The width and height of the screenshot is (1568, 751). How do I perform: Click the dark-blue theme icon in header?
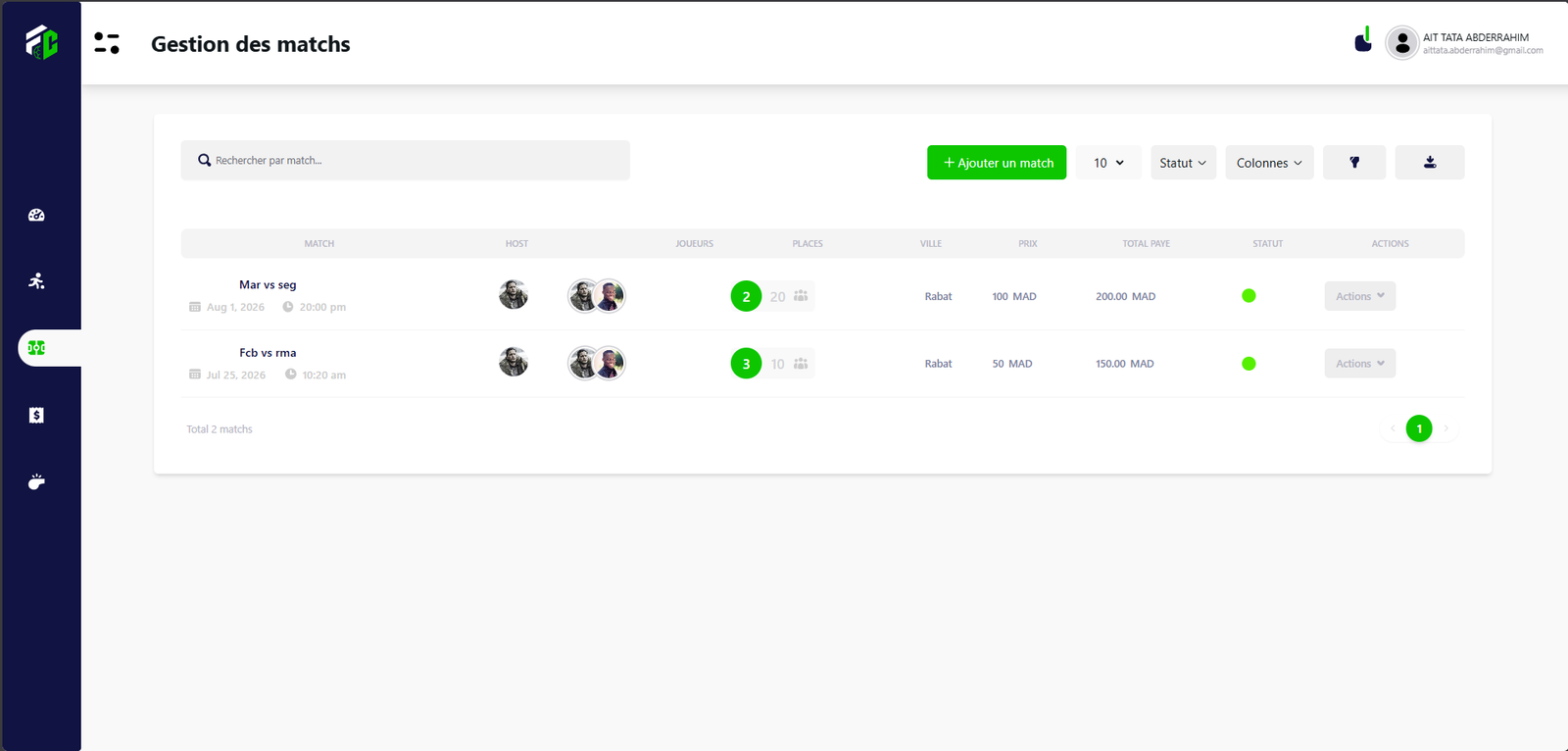1363,40
